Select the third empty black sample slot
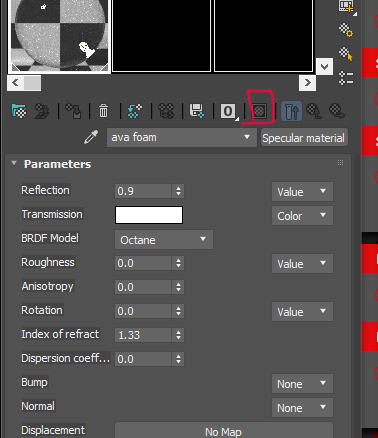Image resolution: width=378 pixels, height=438 pixels. [x=263, y=35]
